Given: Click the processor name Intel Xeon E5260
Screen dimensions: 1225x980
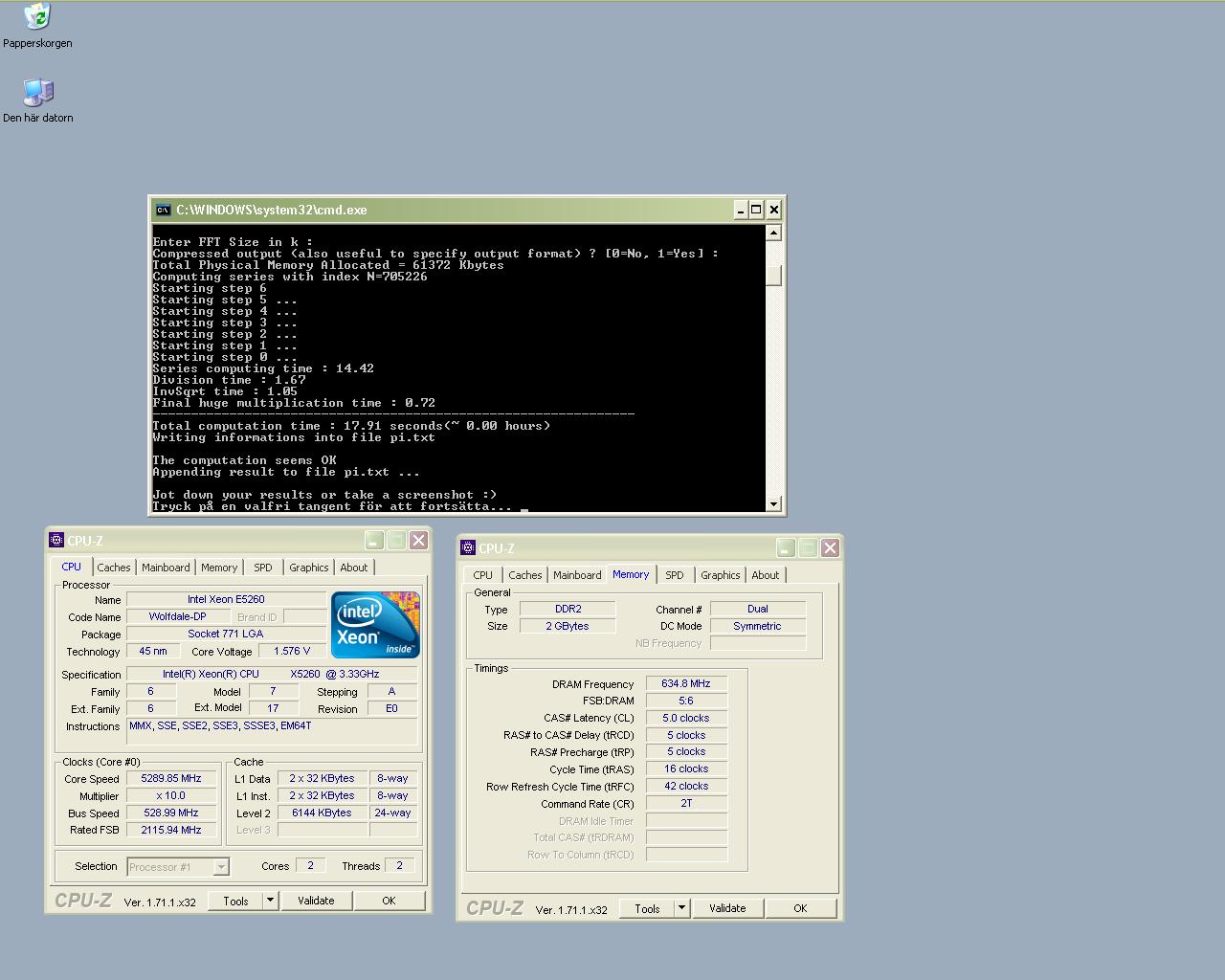Looking at the screenshot, I should point(226,600).
